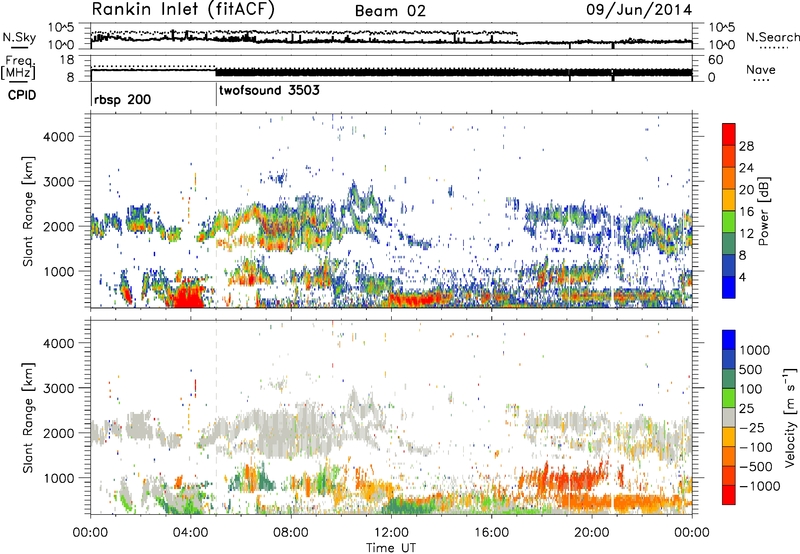Viewport: 800px width, 554px height.
Task: Click the 'Time UT' axis title
Action: coord(391,548)
